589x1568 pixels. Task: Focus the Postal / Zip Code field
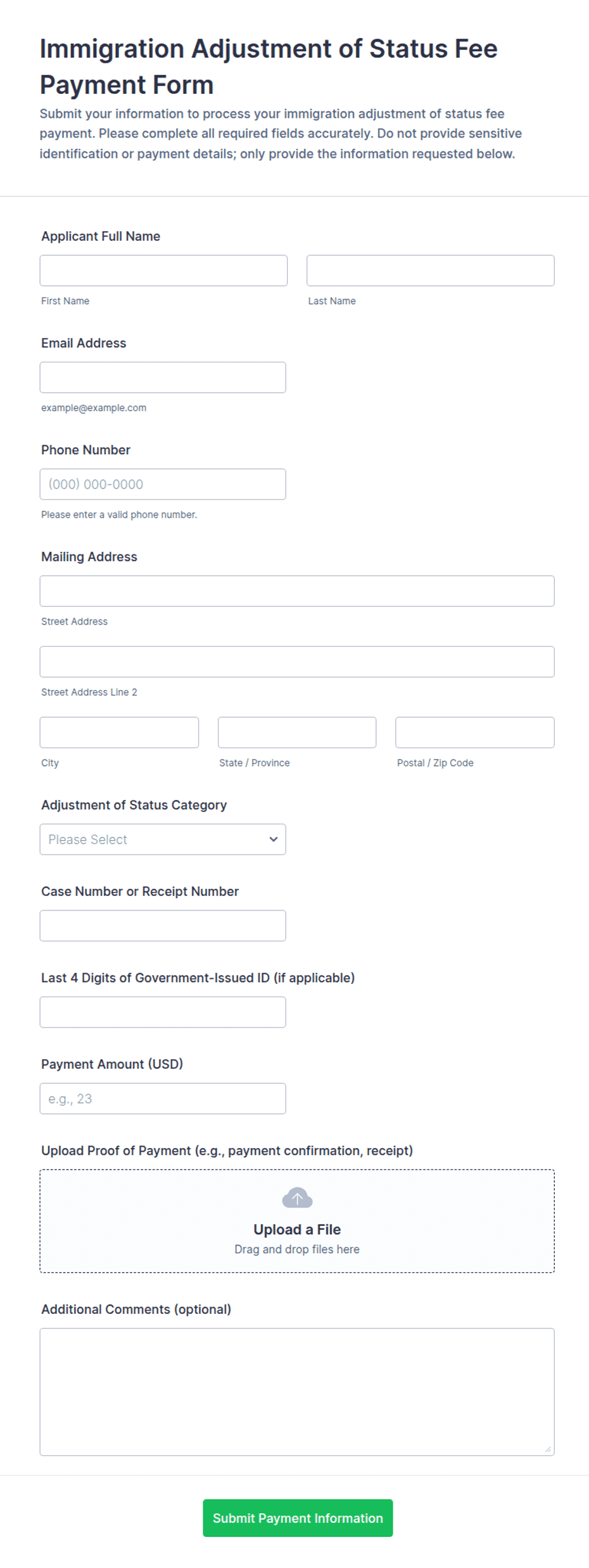pos(475,732)
